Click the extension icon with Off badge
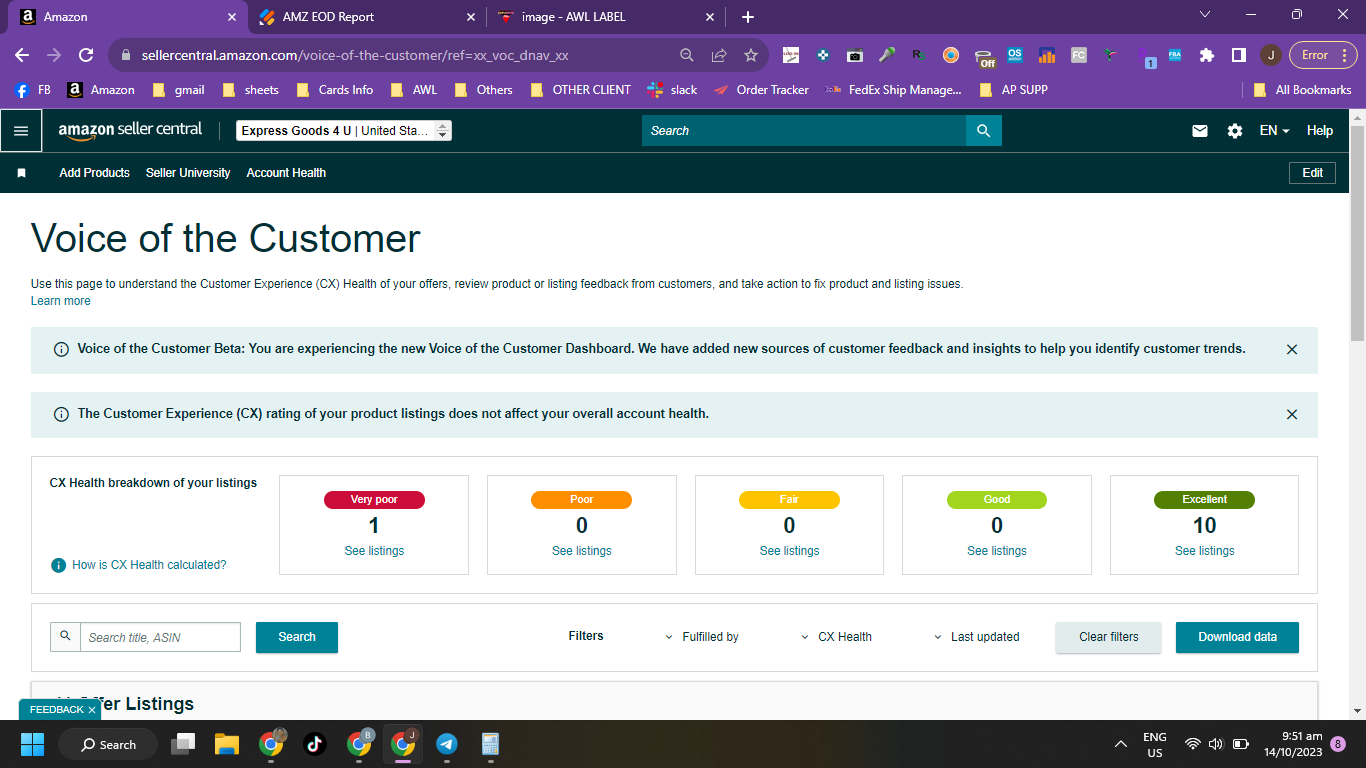 point(984,57)
